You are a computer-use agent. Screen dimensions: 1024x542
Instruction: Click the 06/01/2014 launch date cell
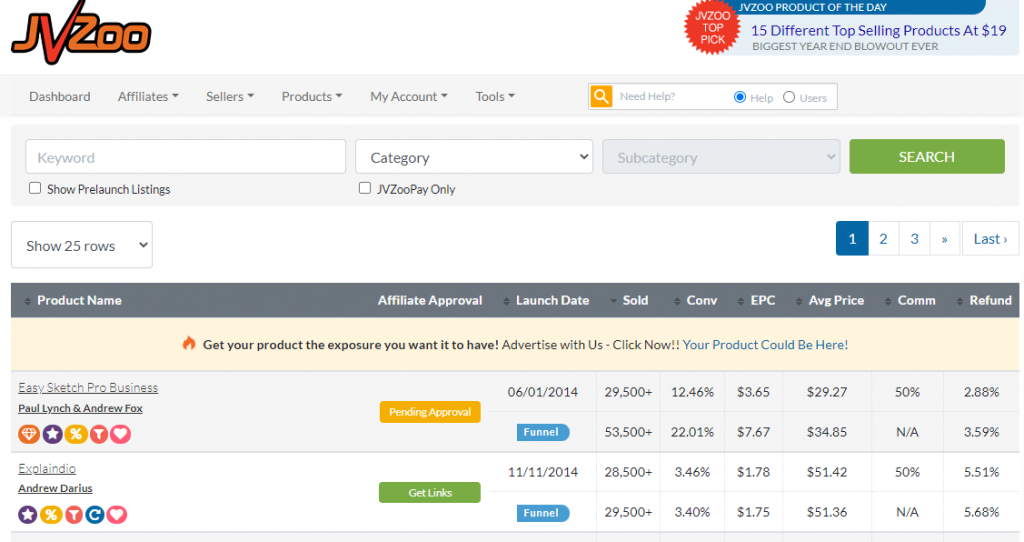click(543, 392)
